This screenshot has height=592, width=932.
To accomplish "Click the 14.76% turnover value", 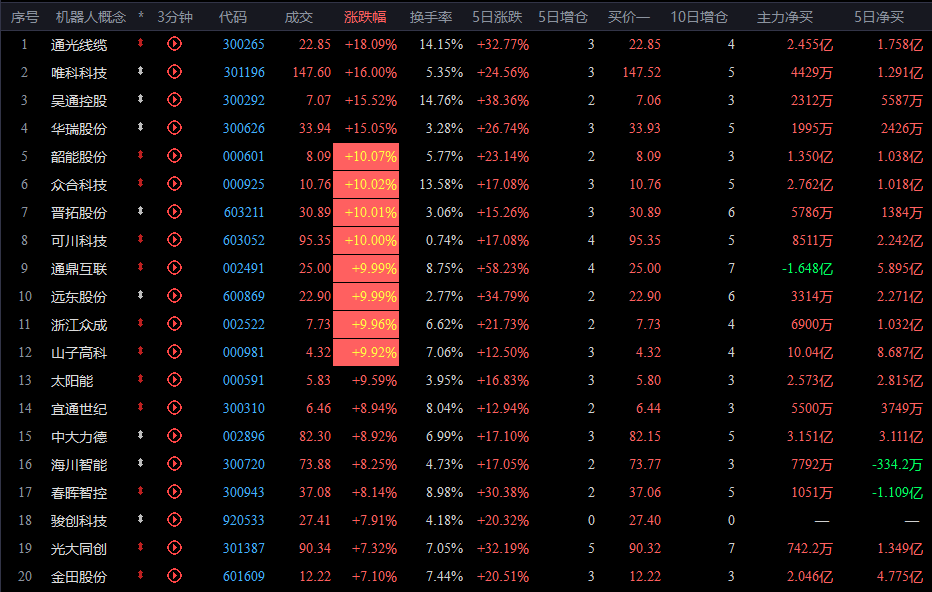I will (441, 100).
